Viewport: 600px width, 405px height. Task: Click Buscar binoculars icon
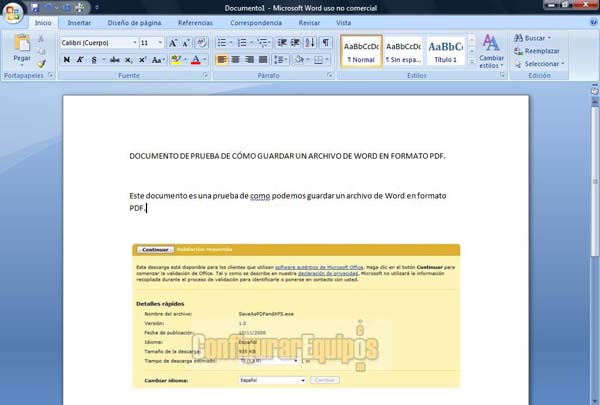[518, 38]
